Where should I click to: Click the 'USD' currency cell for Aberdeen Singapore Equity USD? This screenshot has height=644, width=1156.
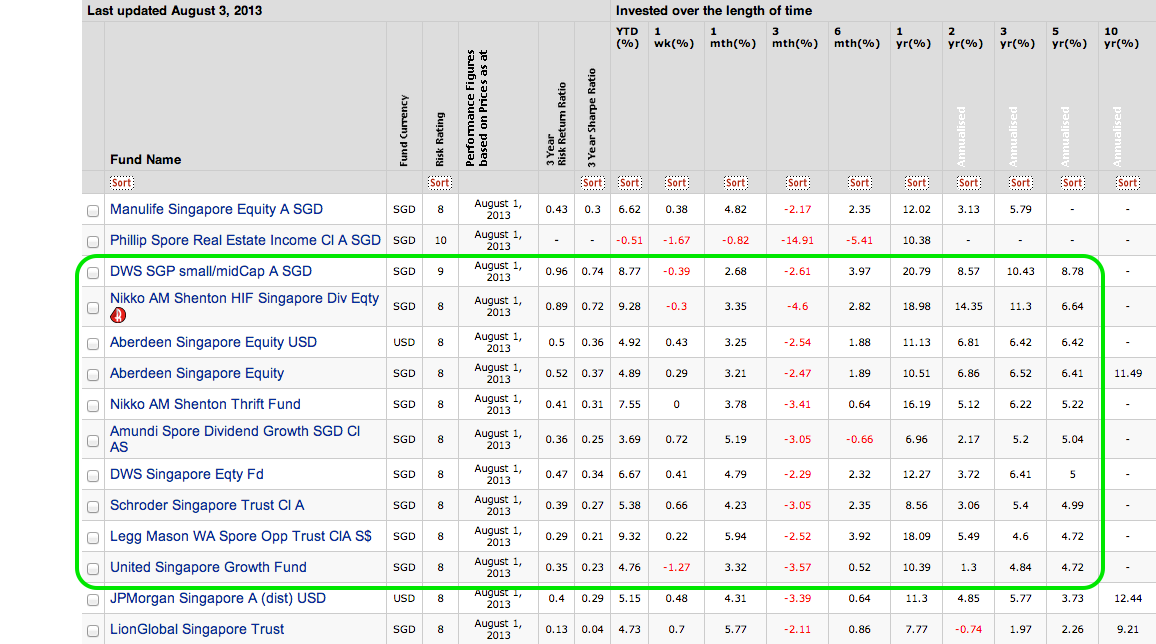(x=404, y=342)
